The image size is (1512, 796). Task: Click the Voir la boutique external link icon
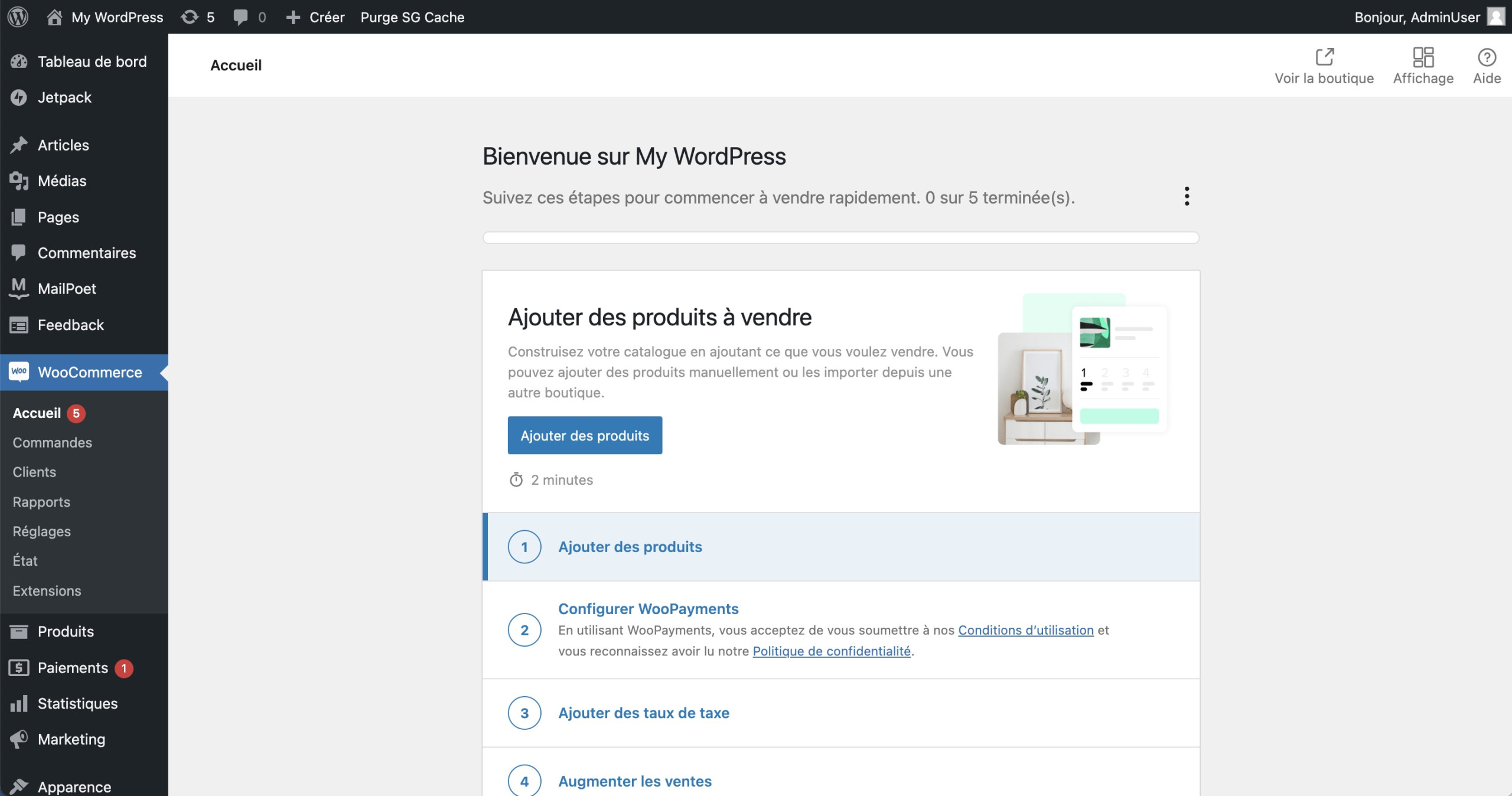(1325, 57)
